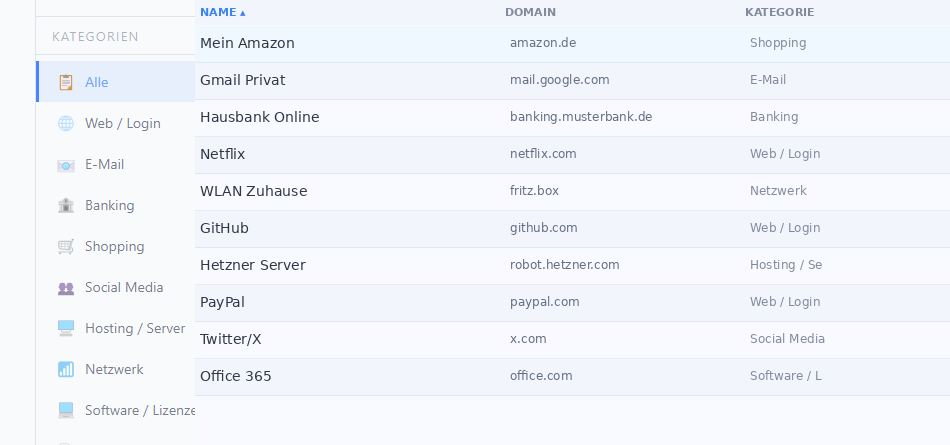
Task: Open the Banking category
Action: click(x=109, y=205)
